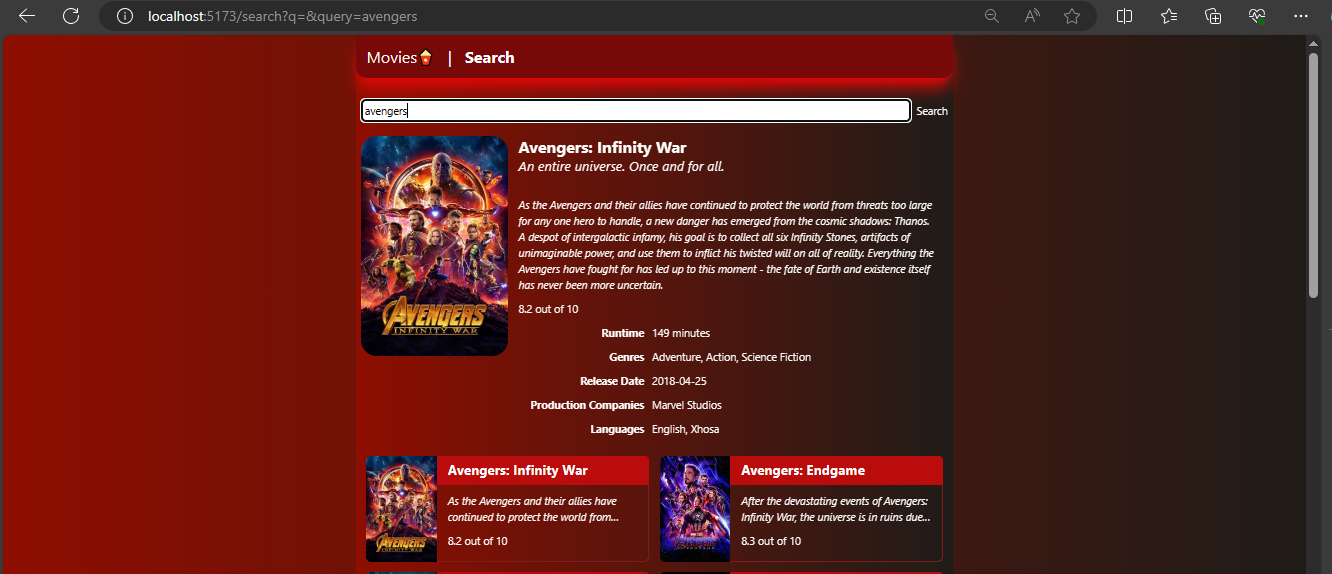Image resolution: width=1332 pixels, height=574 pixels.
Task: Reload the current page
Action: click(71, 16)
